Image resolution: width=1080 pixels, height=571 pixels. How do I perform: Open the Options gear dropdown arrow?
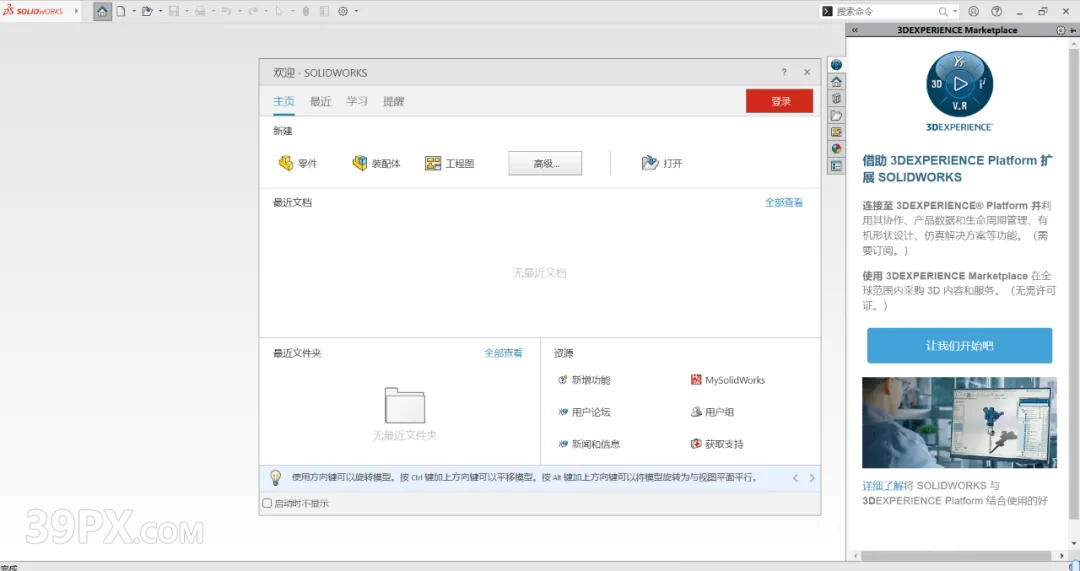pyautogui.click(x=356, y=11)
